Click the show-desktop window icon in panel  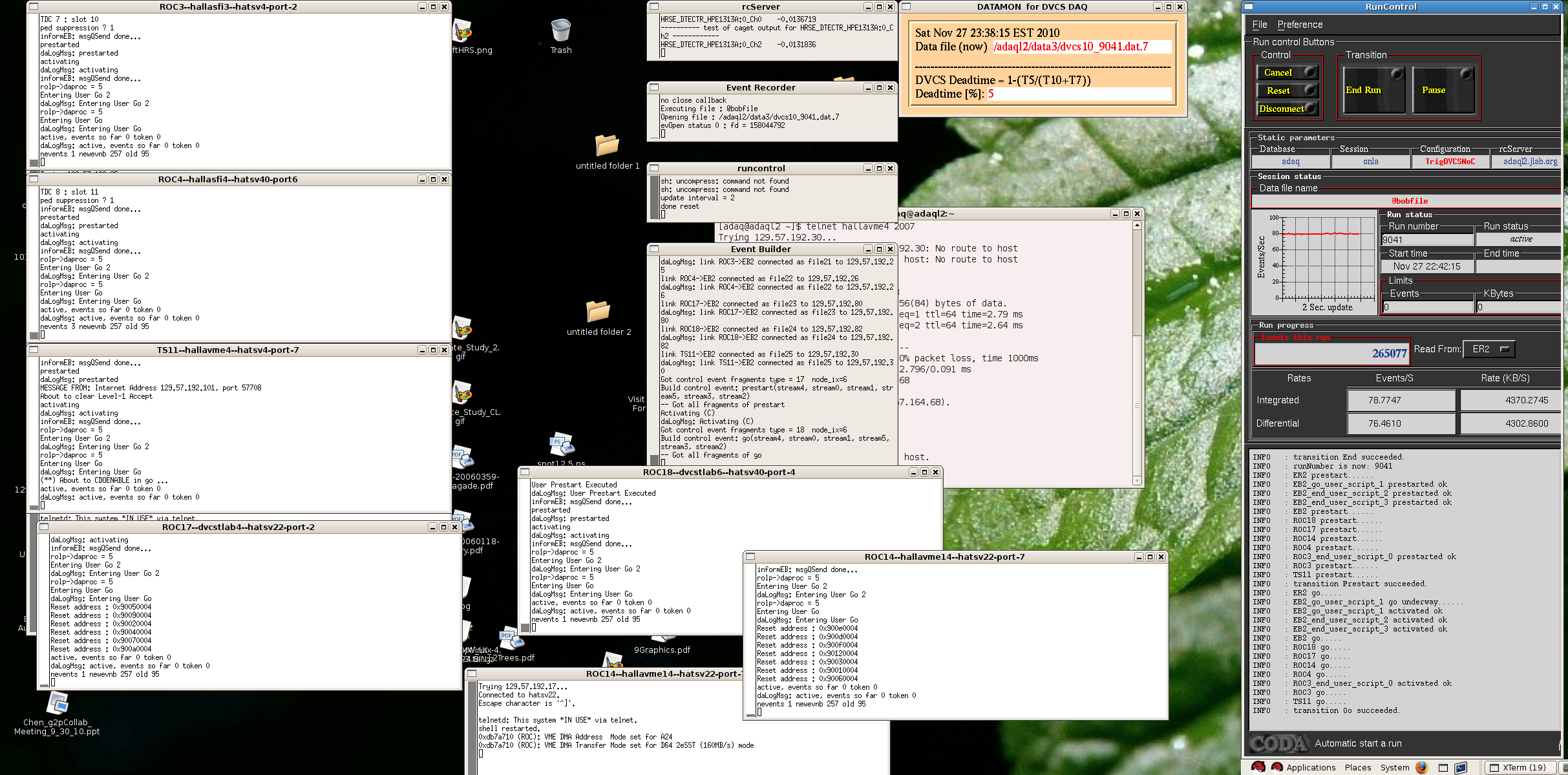point(1443,768)
